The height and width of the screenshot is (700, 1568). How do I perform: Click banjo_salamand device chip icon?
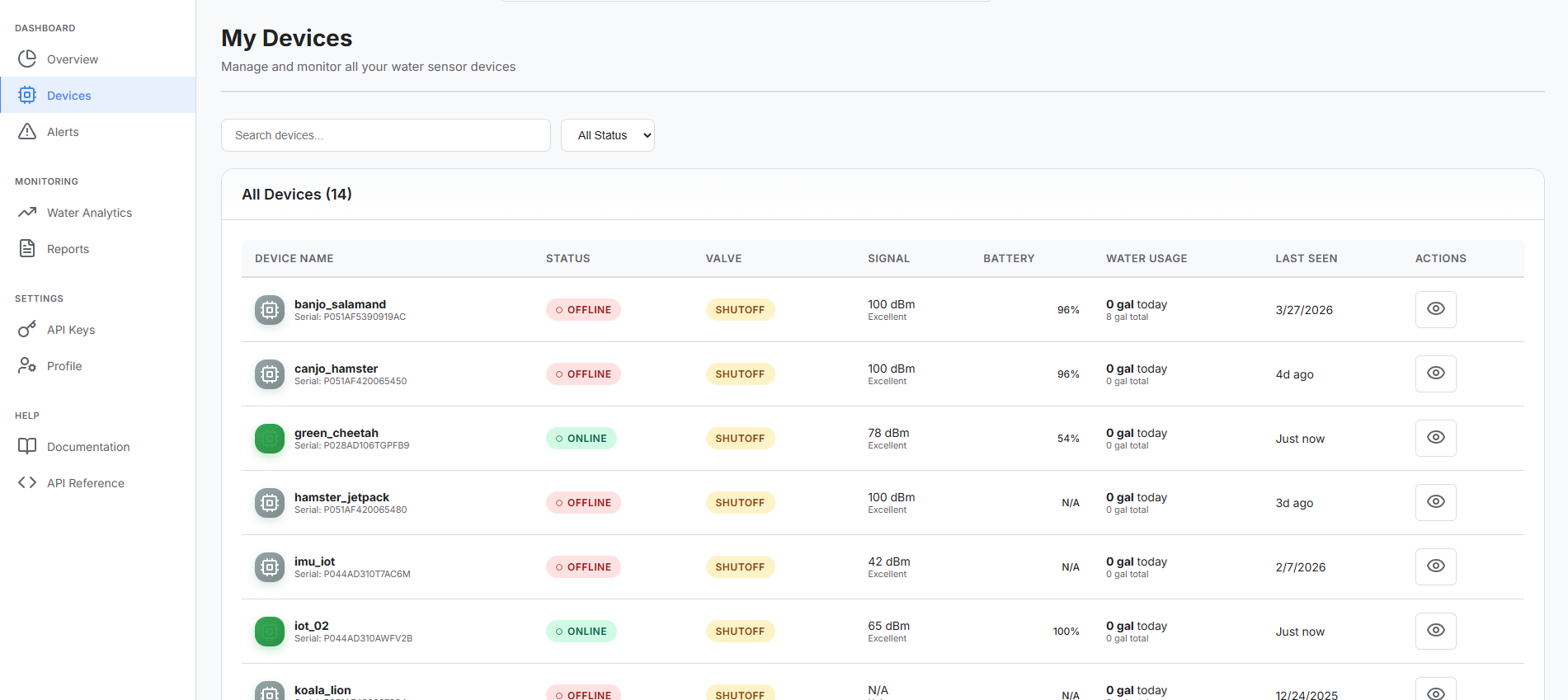click(270, 310)
